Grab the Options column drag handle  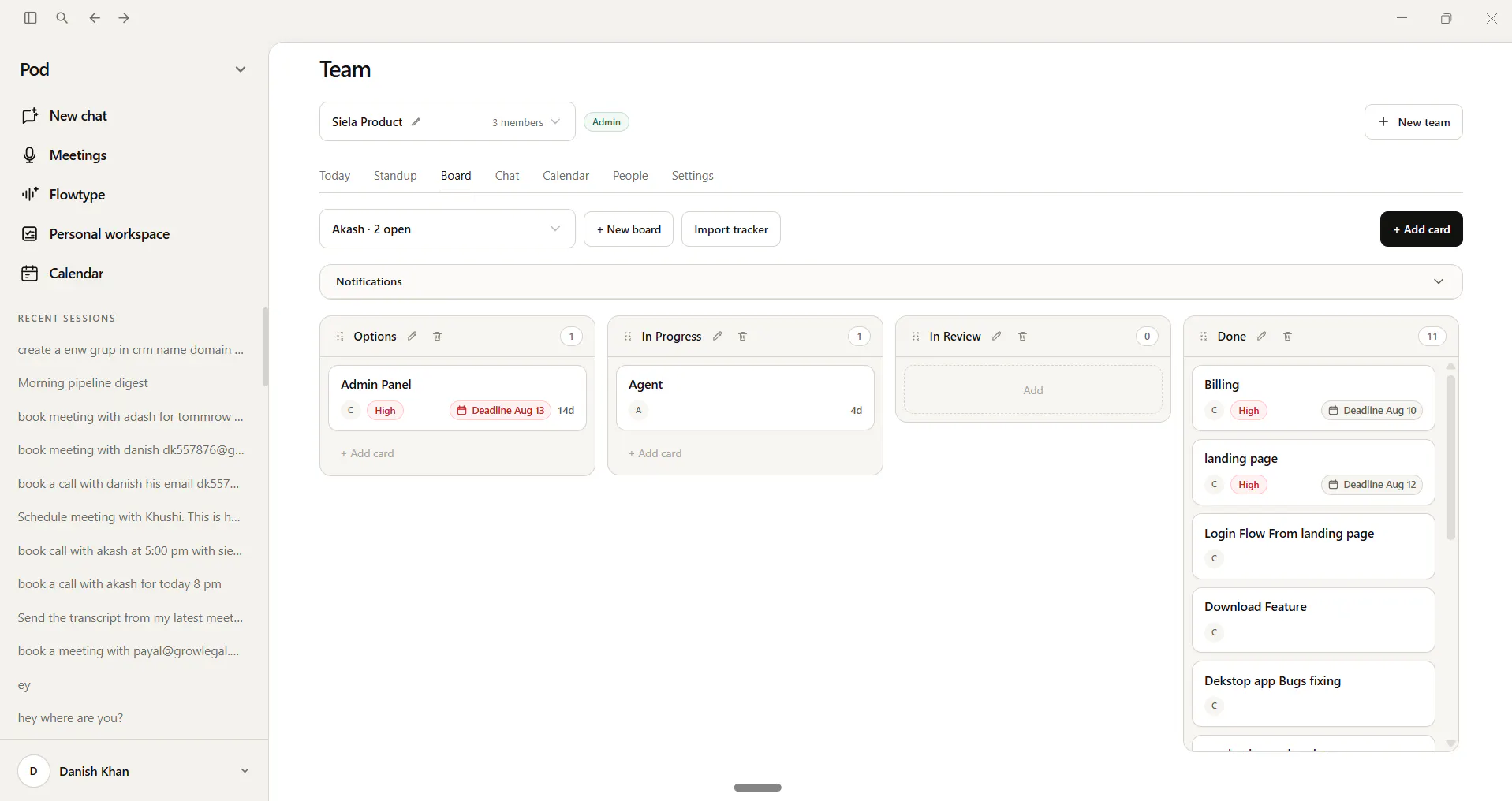tap(340, 336)
